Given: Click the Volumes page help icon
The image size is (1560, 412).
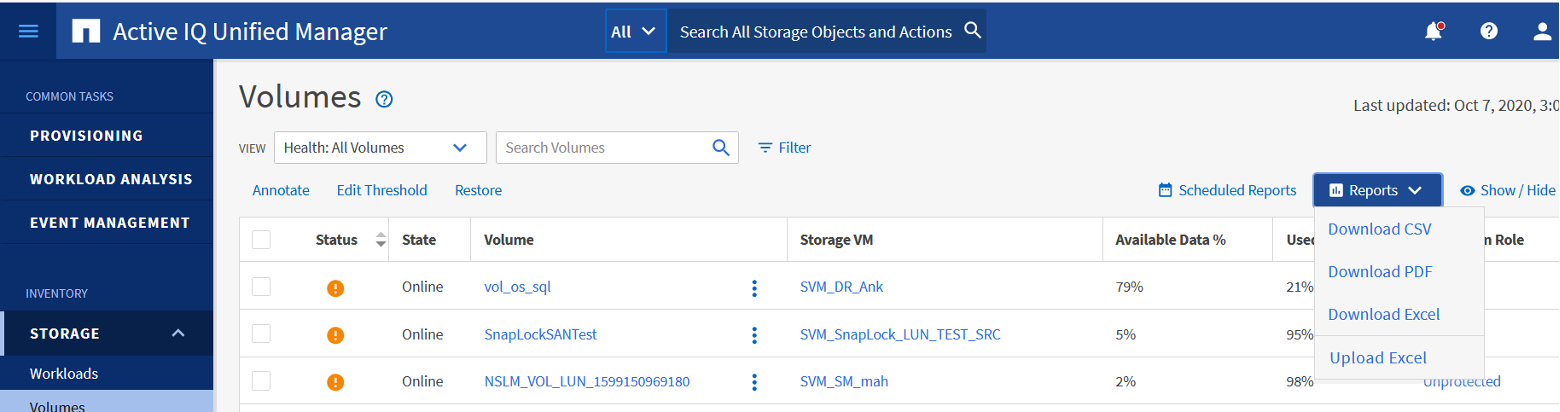Looking at the screenshot, I should (384, 99).
